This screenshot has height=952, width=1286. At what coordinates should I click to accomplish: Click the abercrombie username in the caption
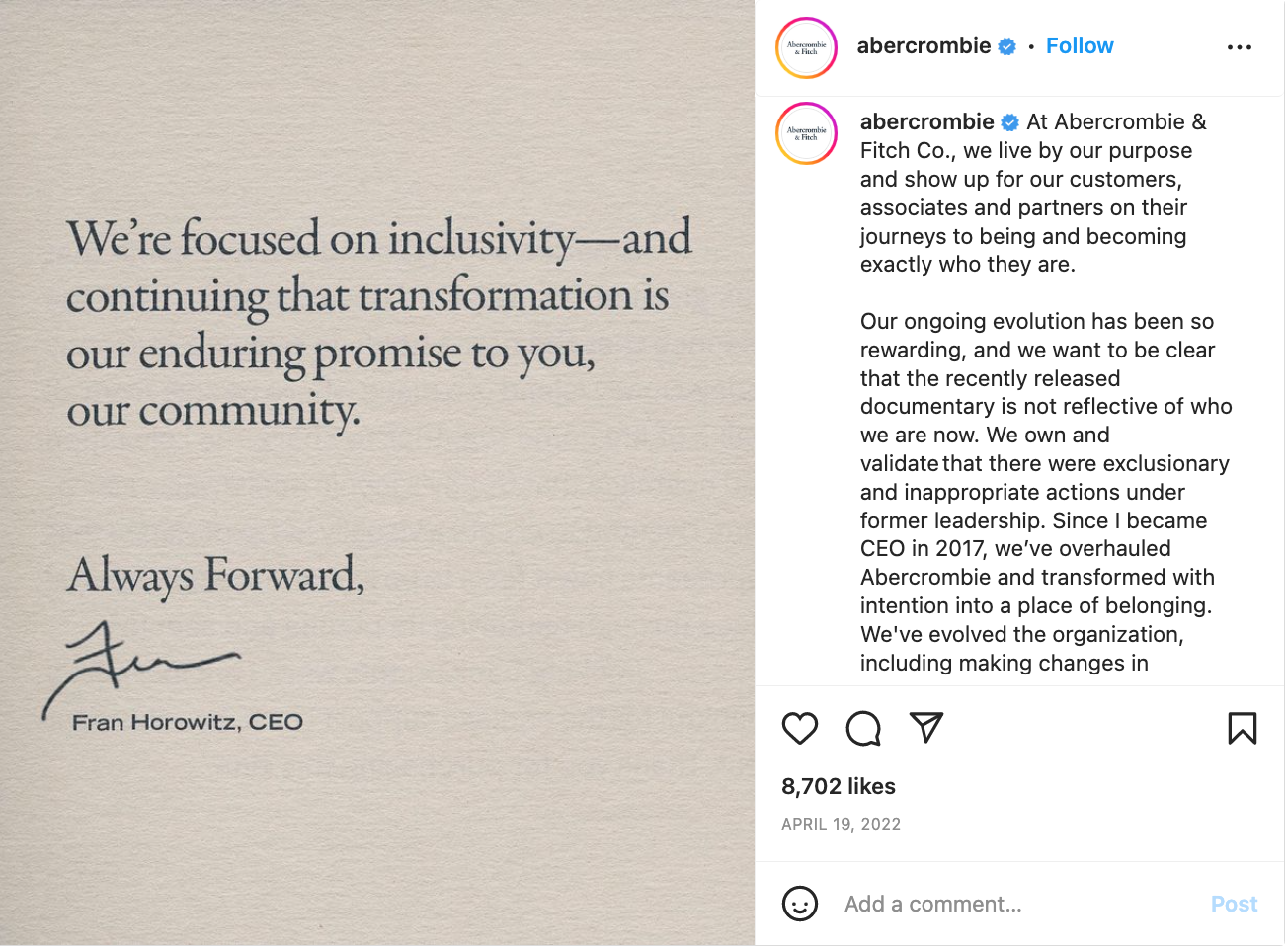[926, 122]
